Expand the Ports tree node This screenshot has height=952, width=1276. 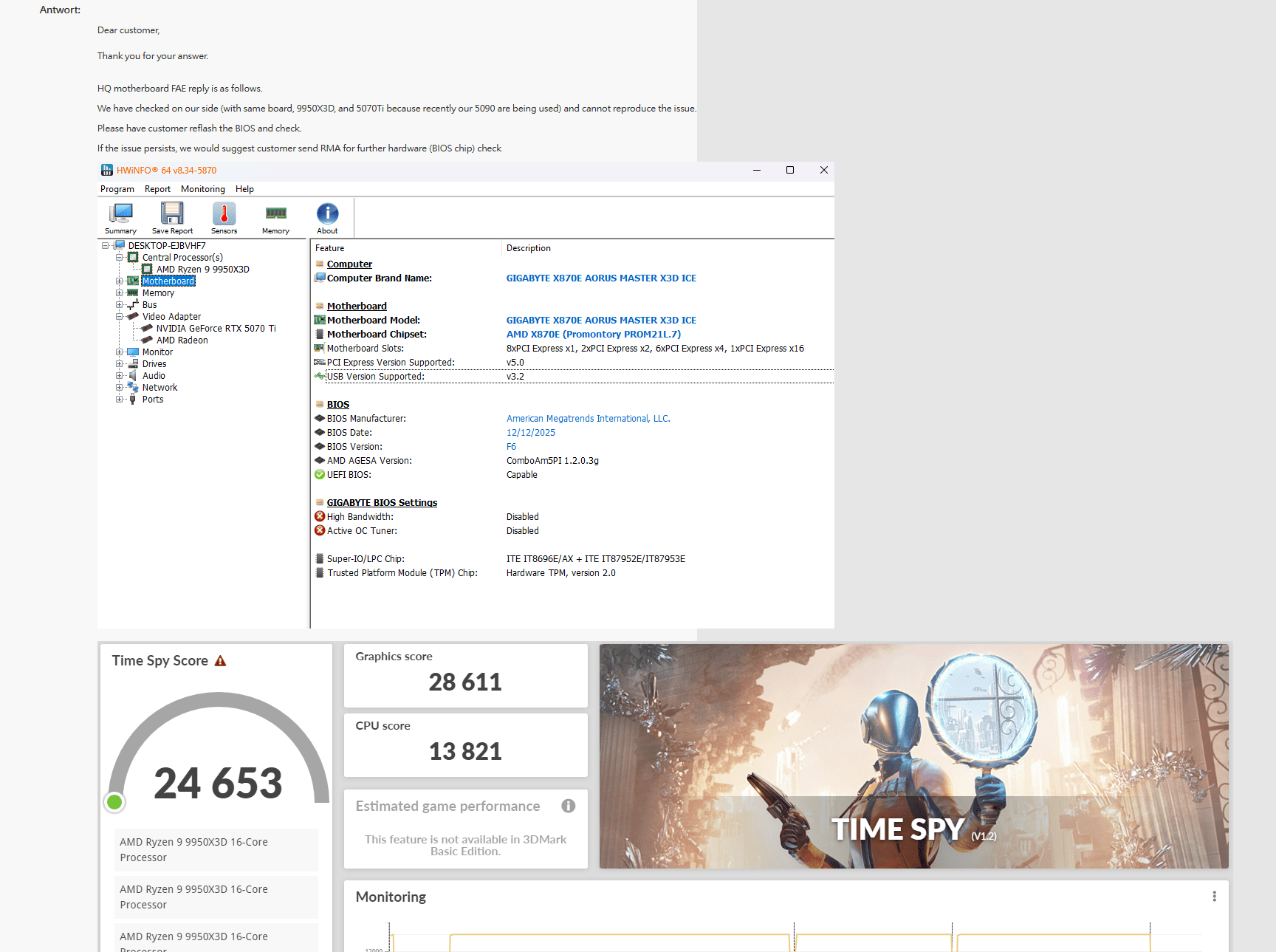pos(119,400)
